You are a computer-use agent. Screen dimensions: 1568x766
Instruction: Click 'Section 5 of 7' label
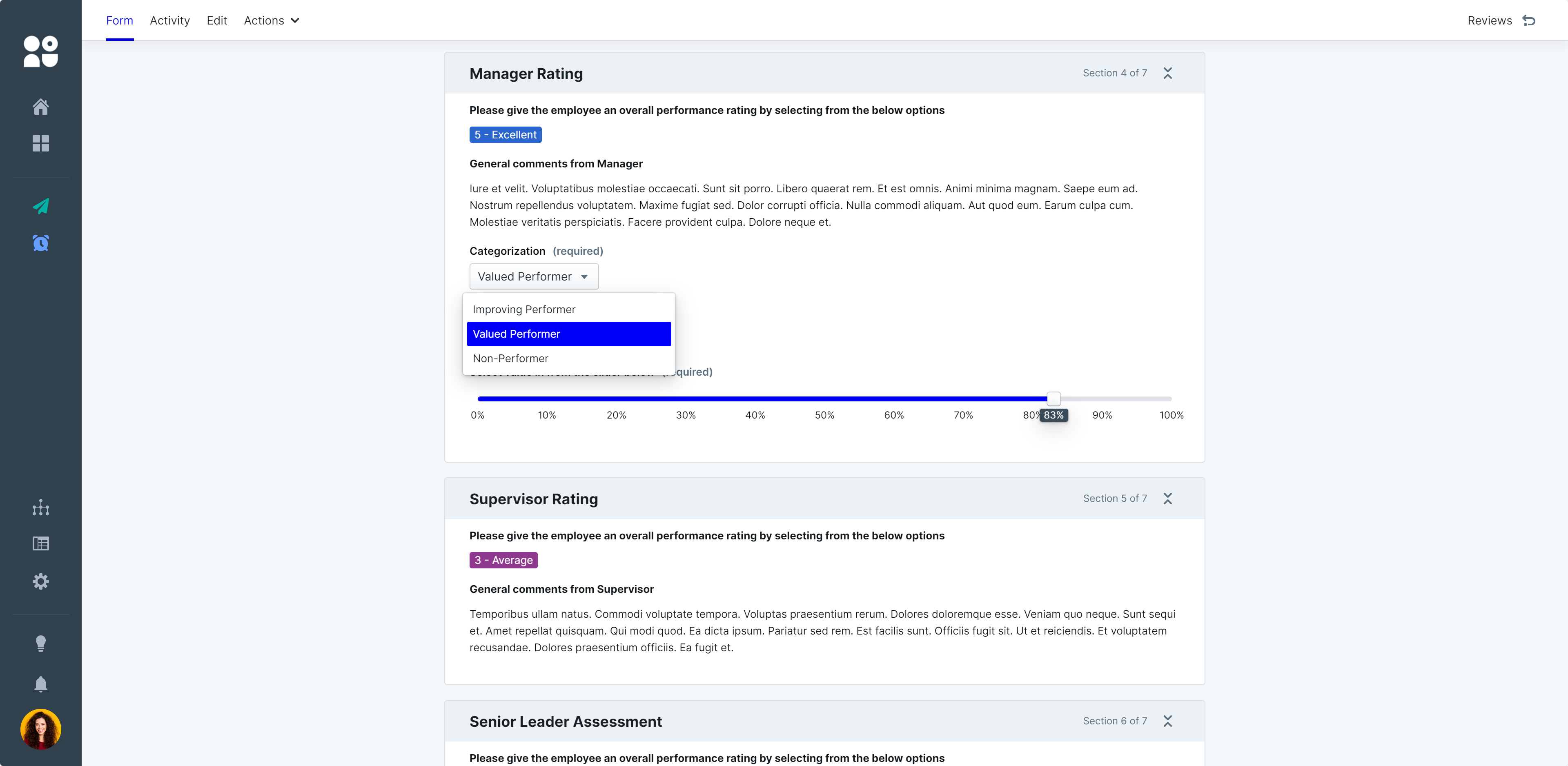click(1114, 499)
